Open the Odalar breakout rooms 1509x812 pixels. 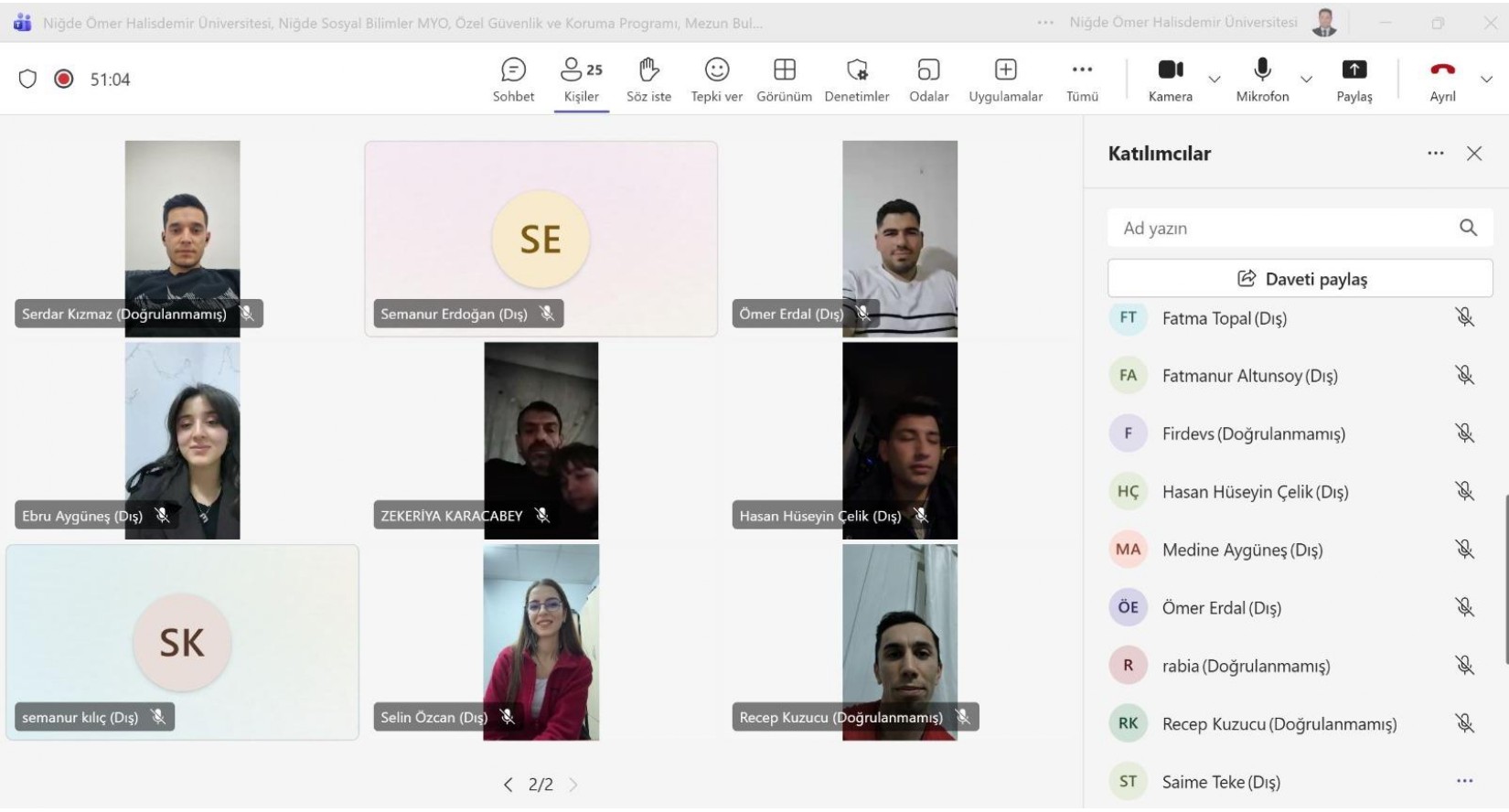928,79
